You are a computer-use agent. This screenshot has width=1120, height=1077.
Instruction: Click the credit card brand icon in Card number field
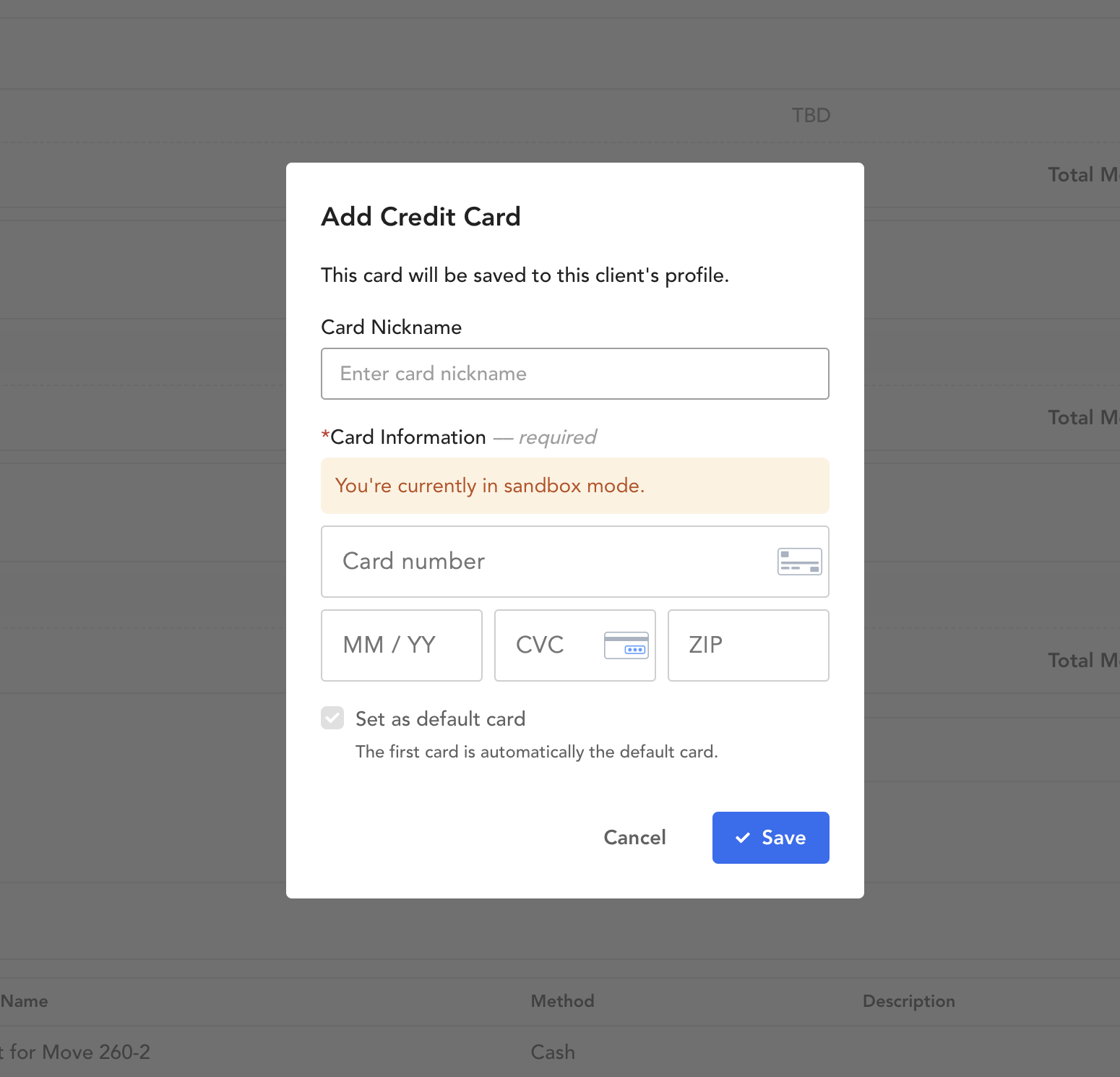(799, 562)
